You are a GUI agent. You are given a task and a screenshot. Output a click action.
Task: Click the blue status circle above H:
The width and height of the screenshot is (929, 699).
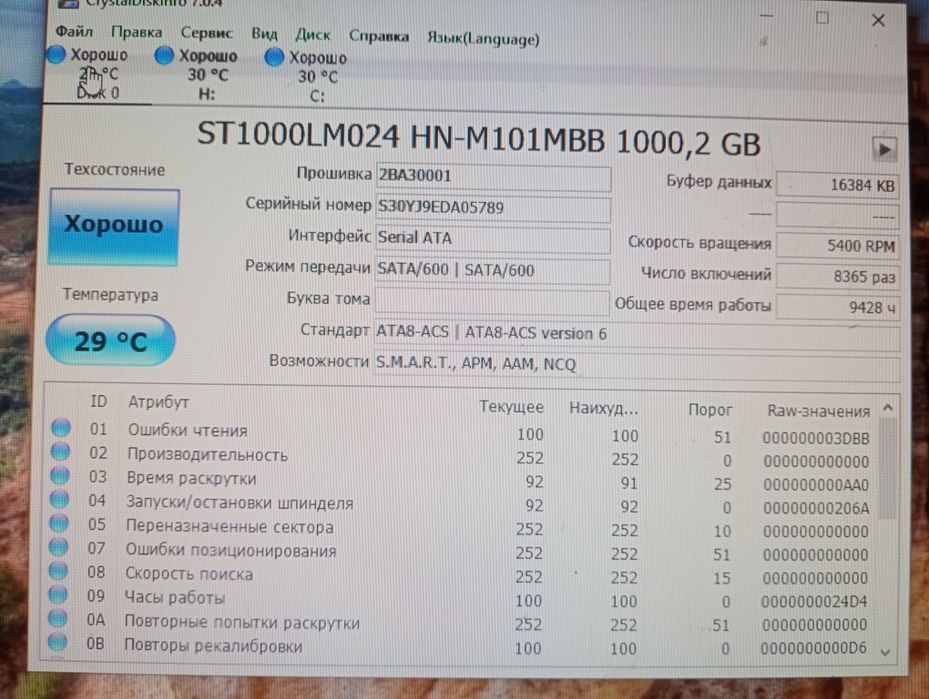[x=164, y=55]
